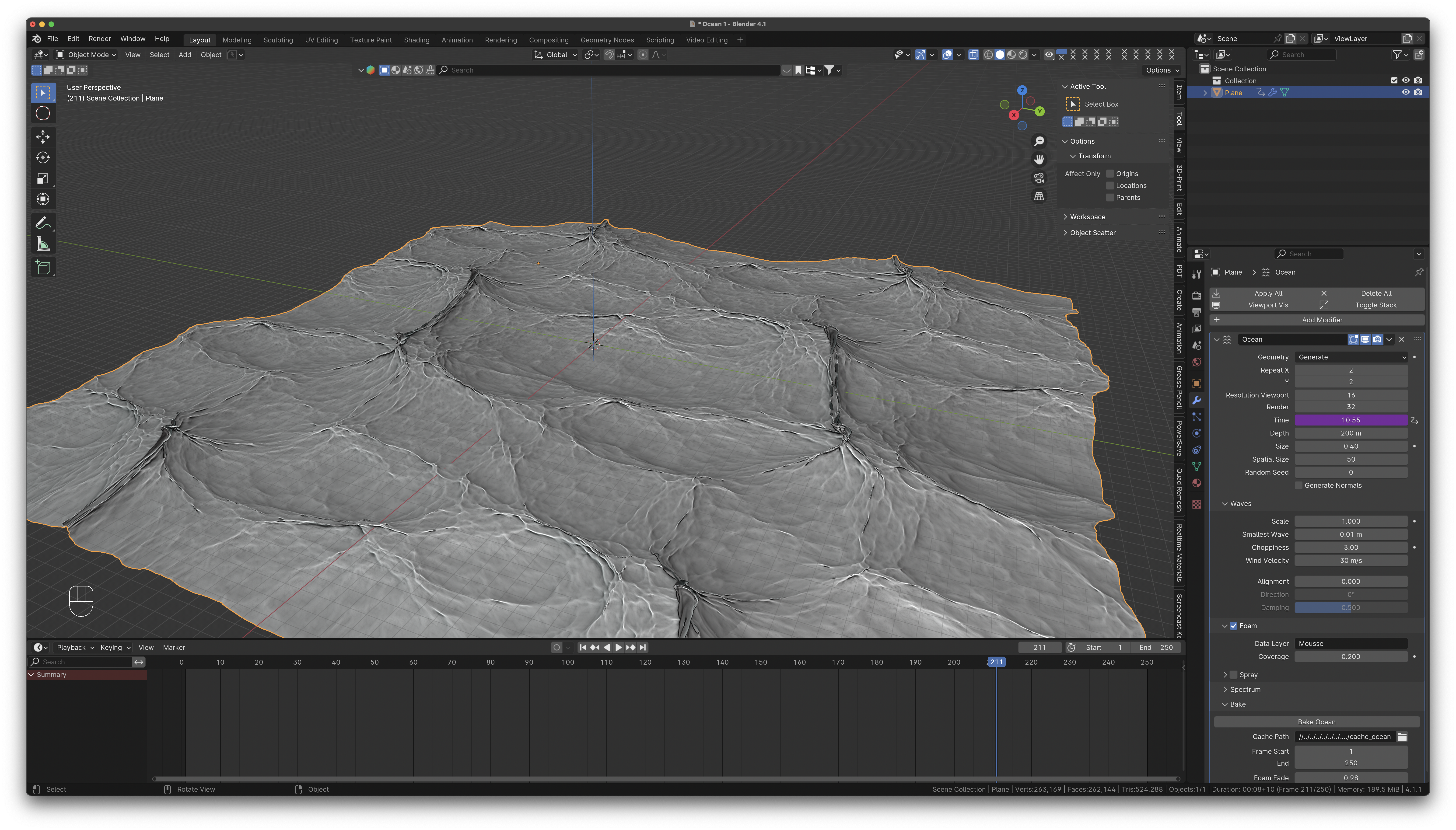Enable the Origins affect-only checkbox
1456x830 pixels.
click(x=1110, y=174)
